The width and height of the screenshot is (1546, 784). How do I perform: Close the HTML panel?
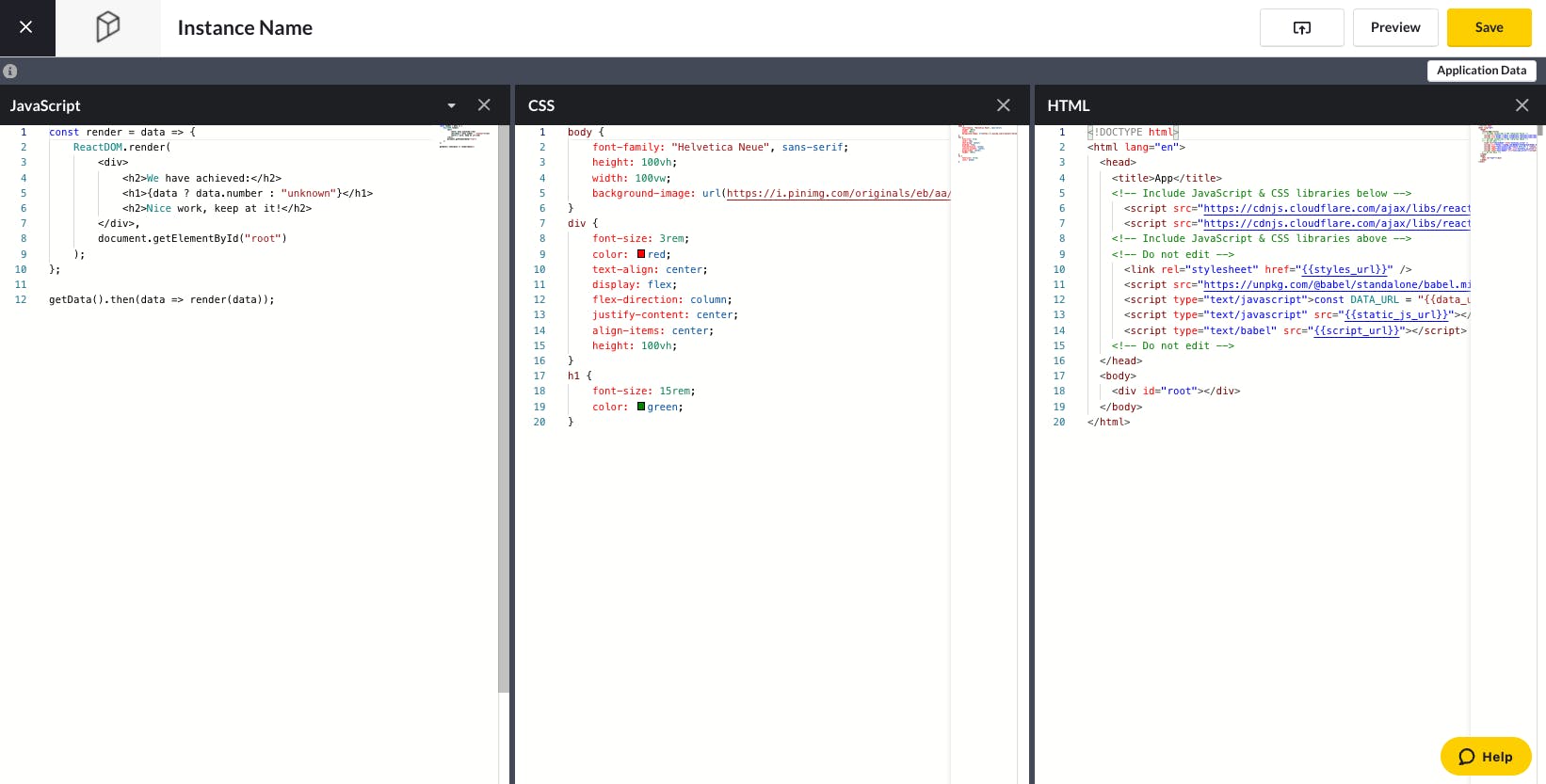click(x=1522, y=104)
